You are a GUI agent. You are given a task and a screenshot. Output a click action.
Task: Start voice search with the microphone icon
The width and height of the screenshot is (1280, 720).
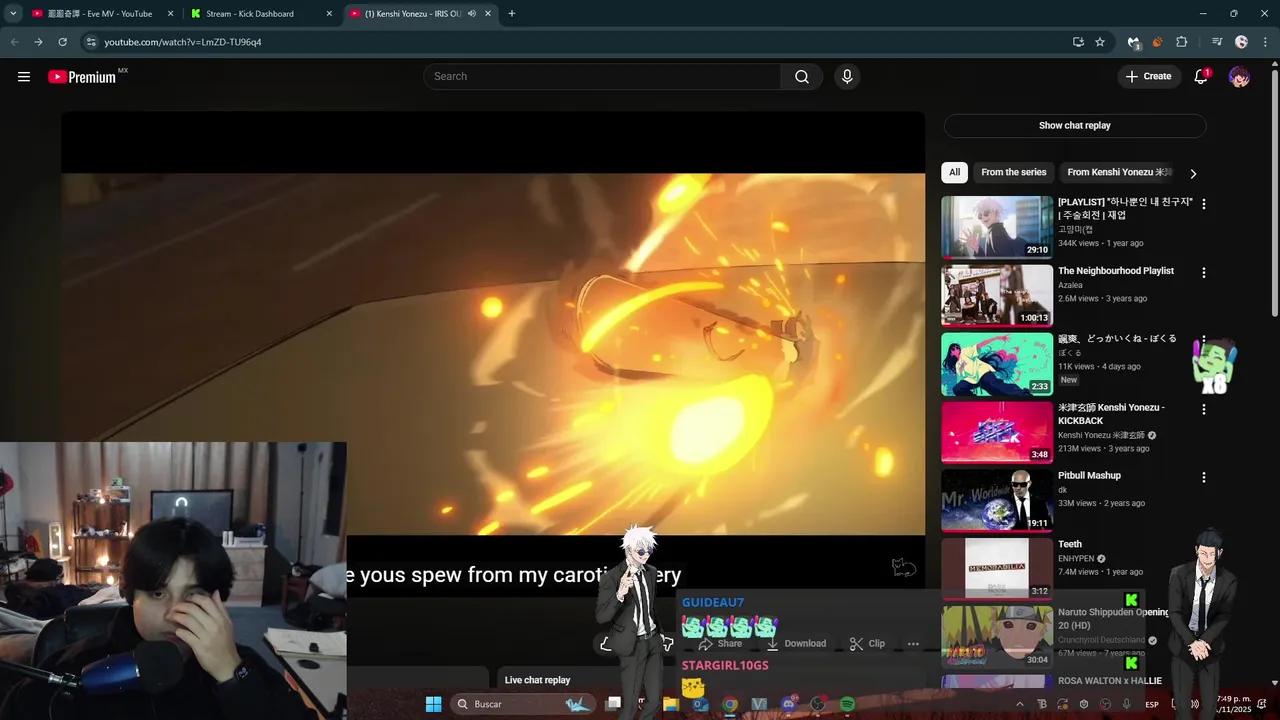847,77
